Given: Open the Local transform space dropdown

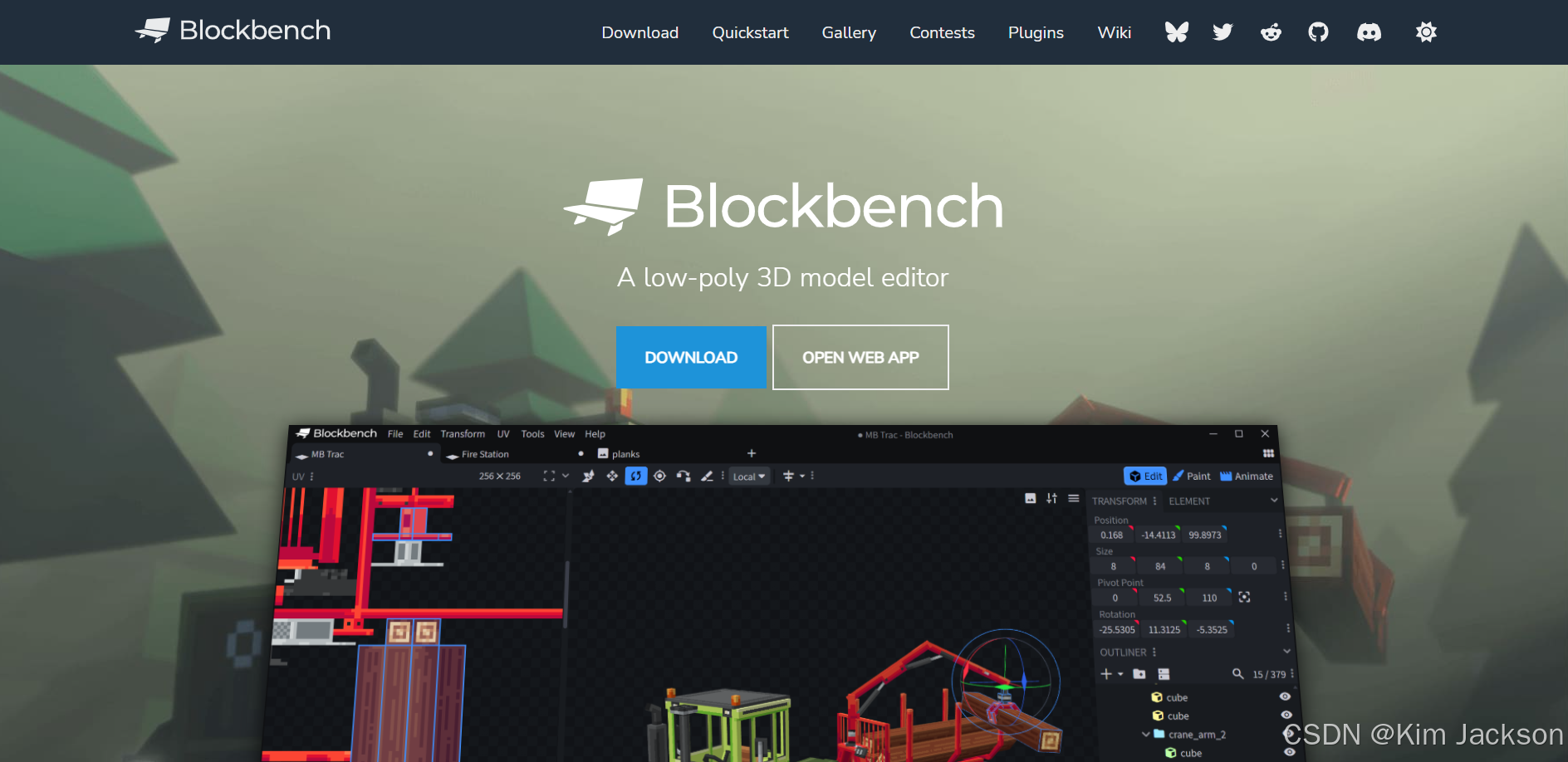Looking at the screenshot, I should (749, 476).
